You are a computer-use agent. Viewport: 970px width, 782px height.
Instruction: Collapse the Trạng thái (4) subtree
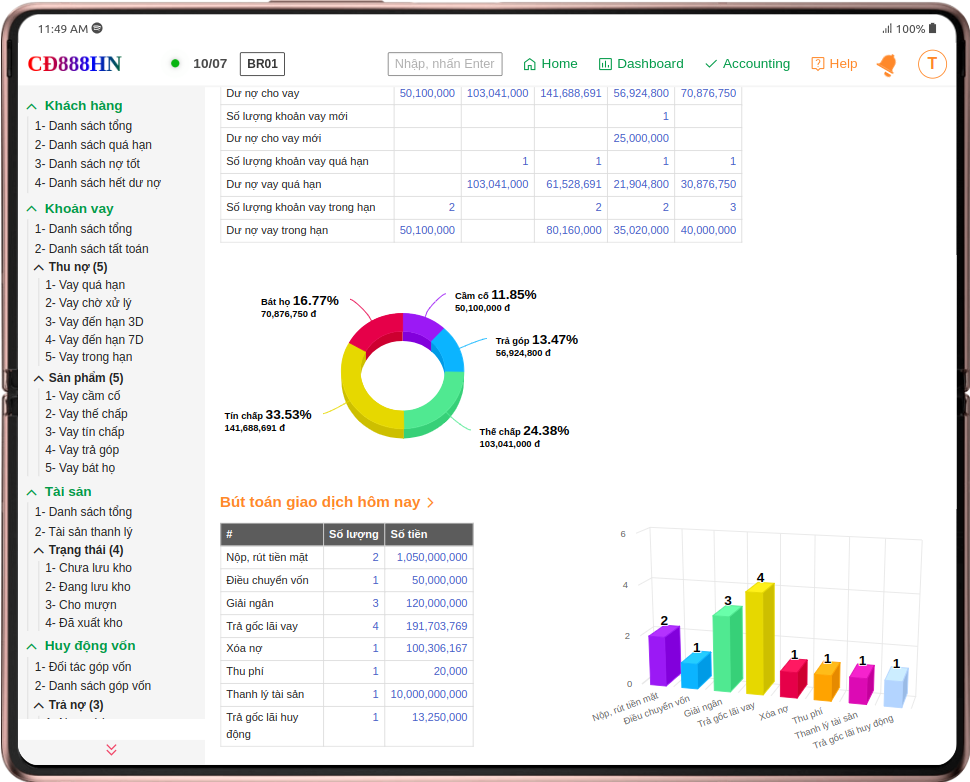pos(39,550)
